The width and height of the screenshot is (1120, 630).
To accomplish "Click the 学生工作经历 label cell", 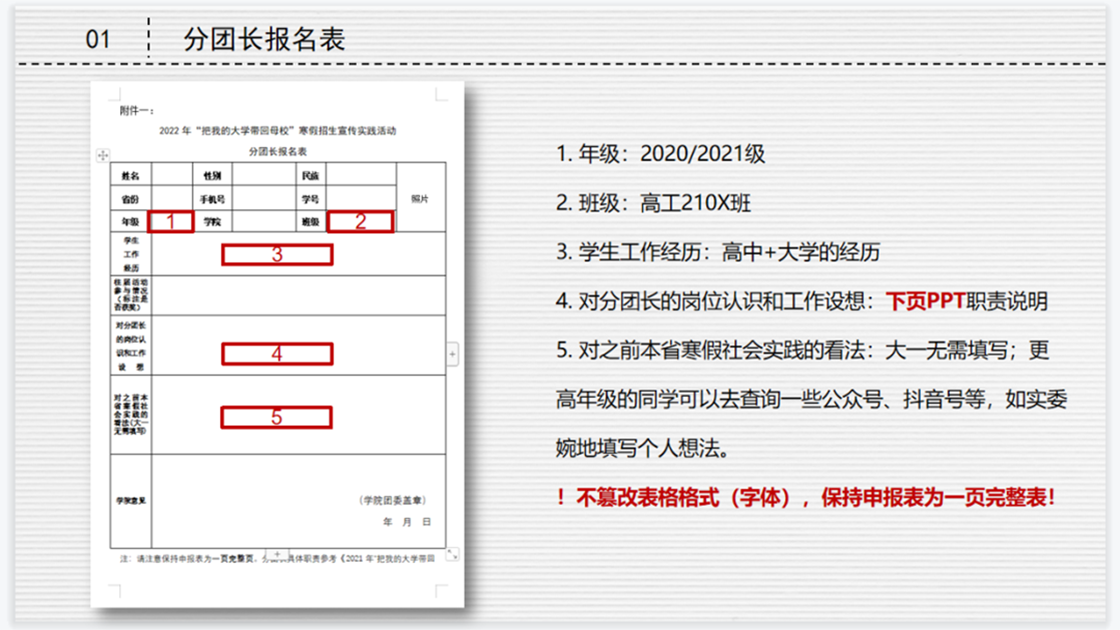I will [x=131, y=254].
